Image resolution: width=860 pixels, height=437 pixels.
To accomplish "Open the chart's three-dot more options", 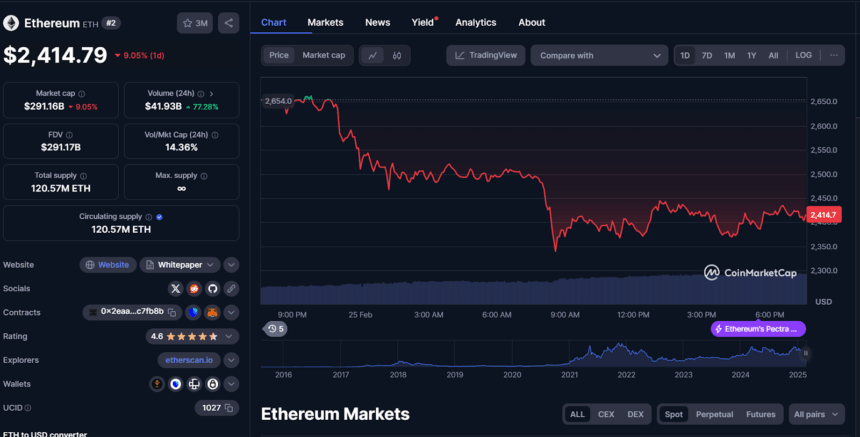I will tap(834, 55).
